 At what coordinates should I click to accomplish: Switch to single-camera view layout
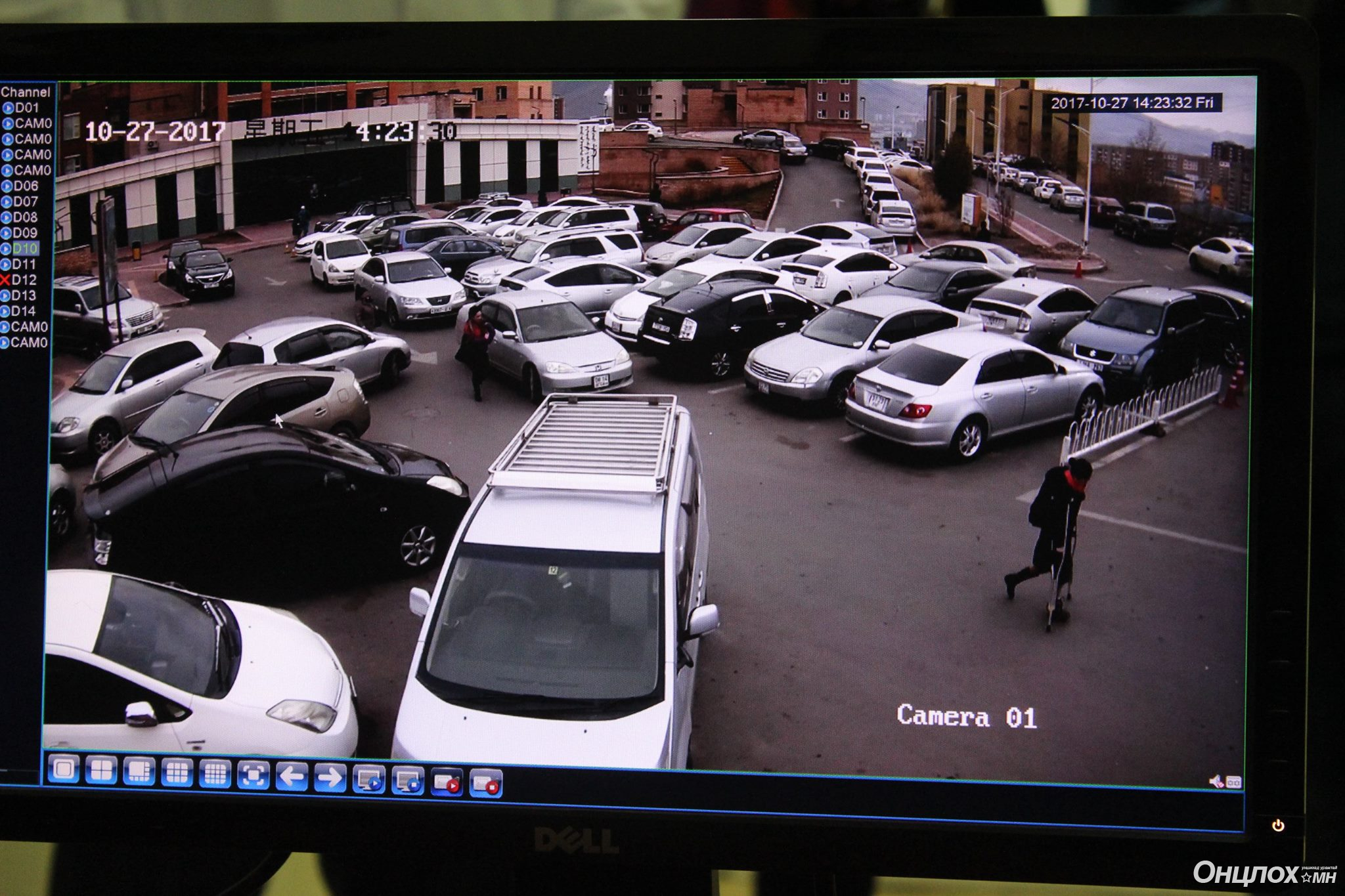tap(64, 770)
